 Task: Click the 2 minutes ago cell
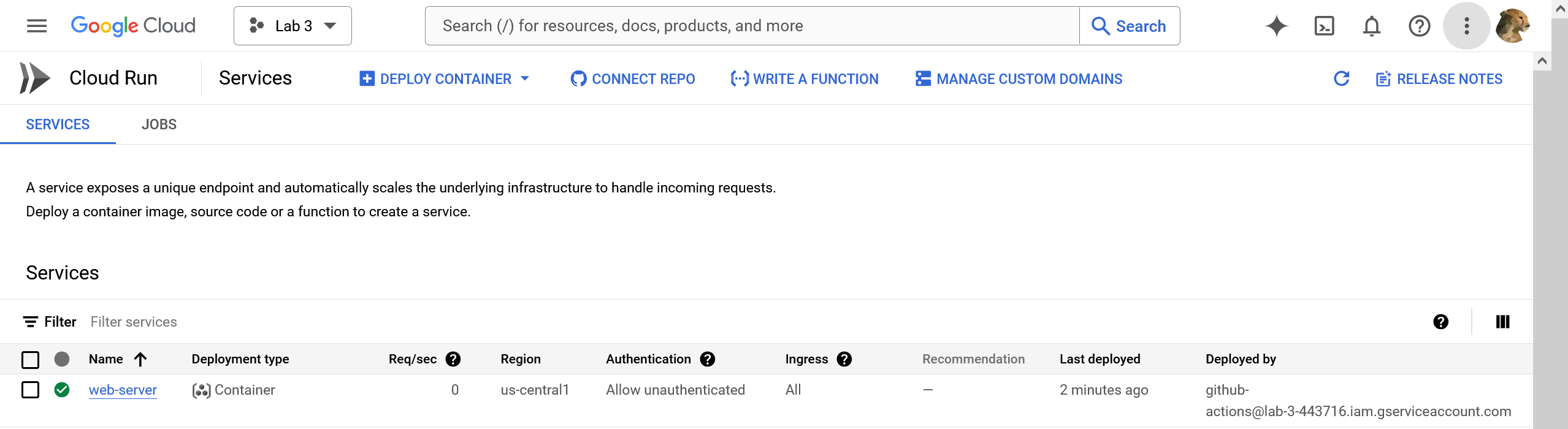click(1104, 390)
